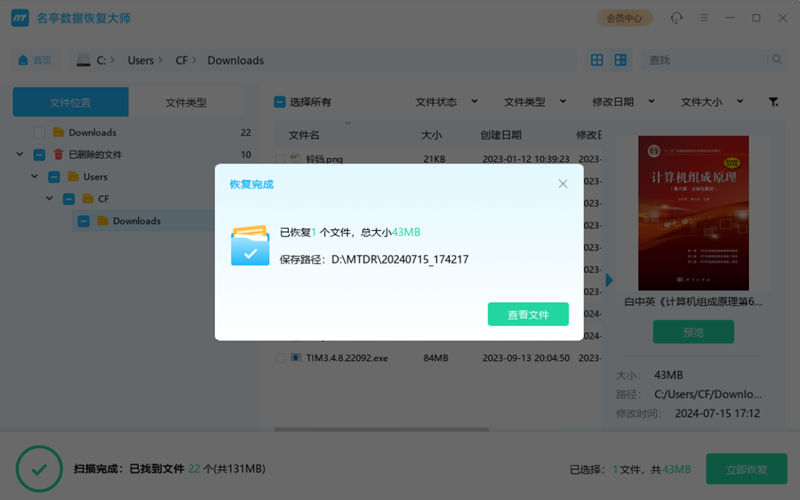Select the nested Downloads tree item
This screenshot has height=500, width=800.
(x=144, y=220)
